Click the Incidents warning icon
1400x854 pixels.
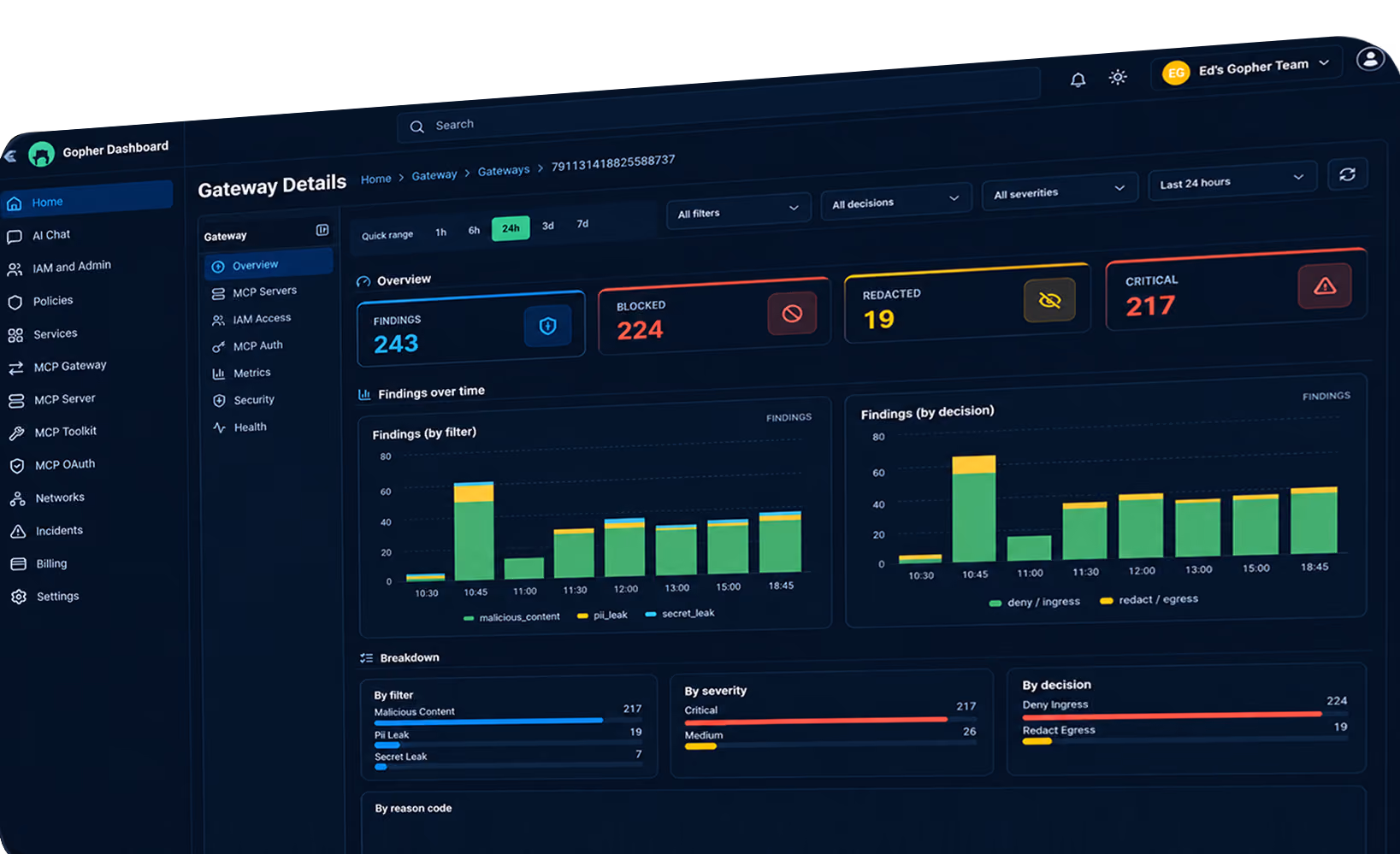click(x=18, y=532)
